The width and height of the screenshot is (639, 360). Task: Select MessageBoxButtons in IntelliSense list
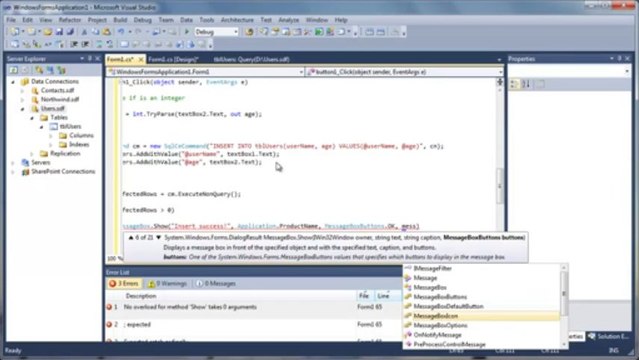(x=481, y=297)
